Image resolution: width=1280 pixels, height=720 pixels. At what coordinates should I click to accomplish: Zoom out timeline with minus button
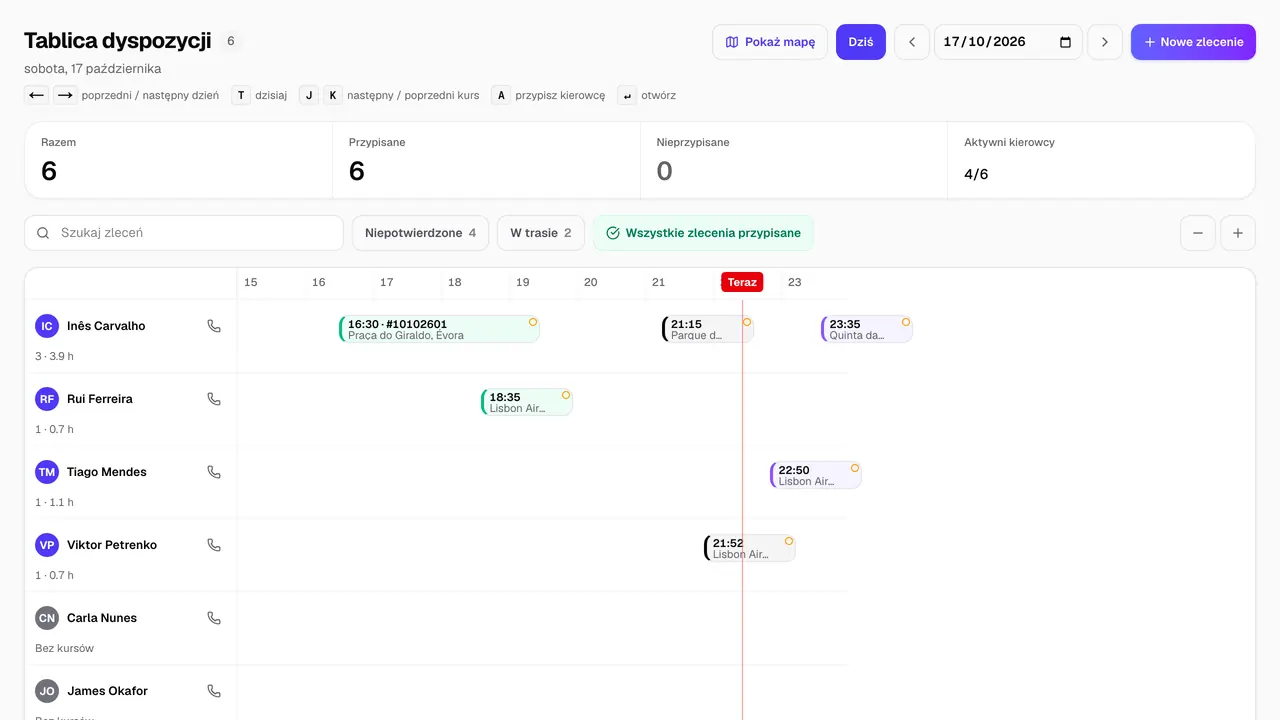point(1198,233)
